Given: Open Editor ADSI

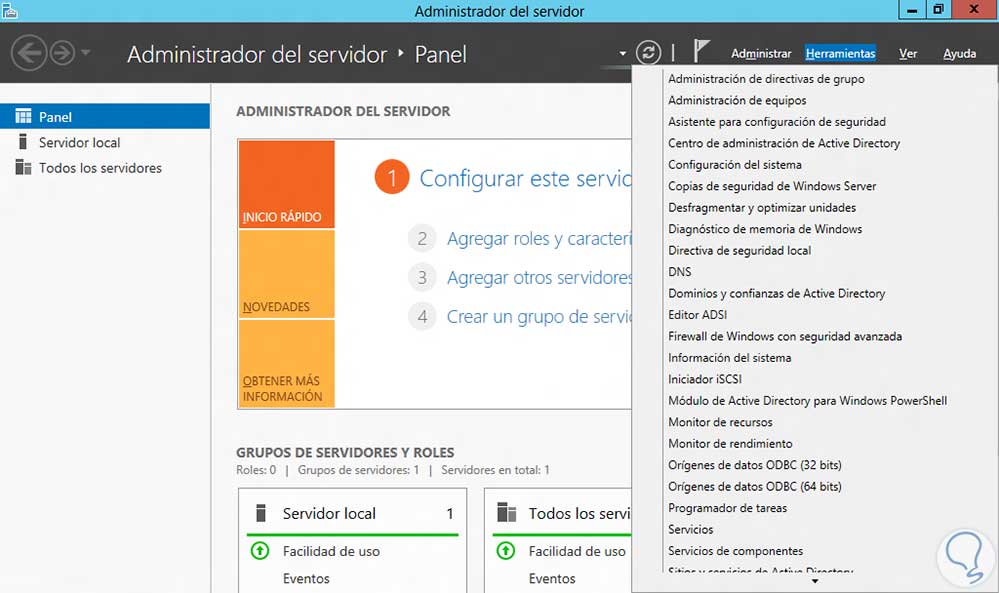Looking at the screenshot, I should pos(697,315).
